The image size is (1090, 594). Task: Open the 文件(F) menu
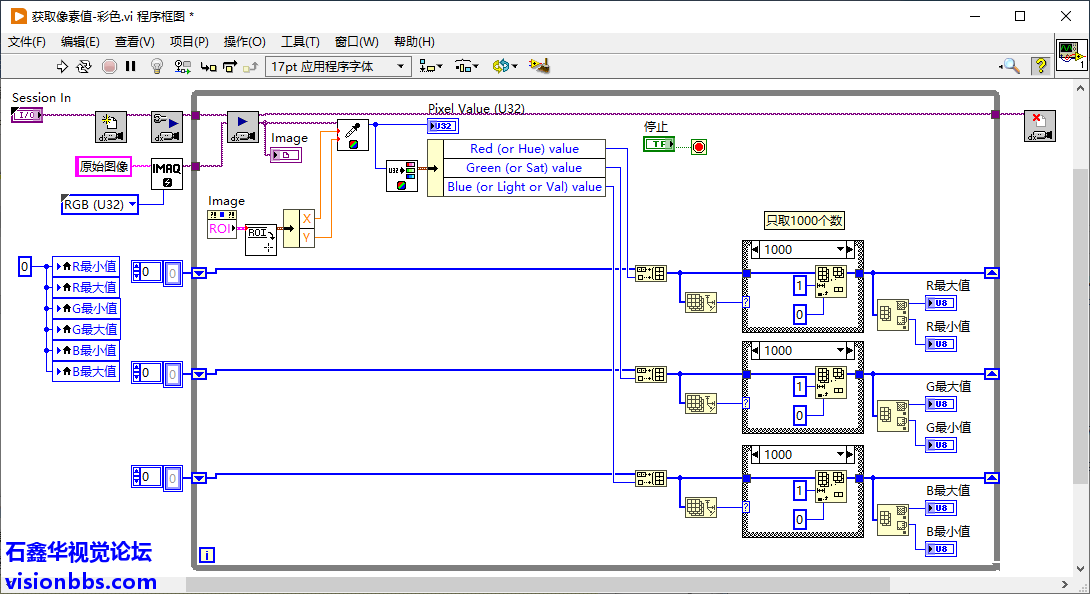tap(26, 42)
